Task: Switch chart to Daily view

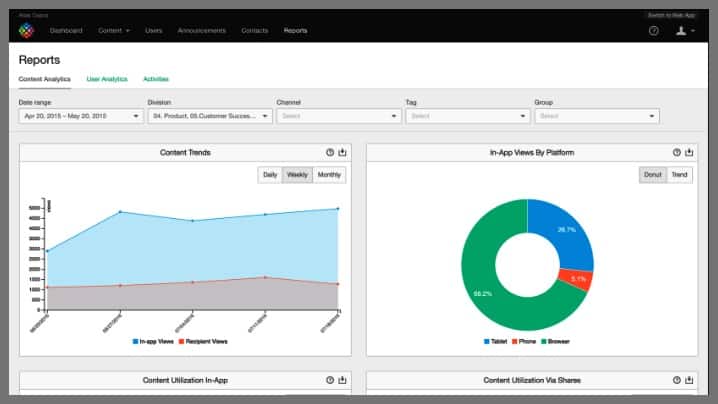Action: (270, 175)
